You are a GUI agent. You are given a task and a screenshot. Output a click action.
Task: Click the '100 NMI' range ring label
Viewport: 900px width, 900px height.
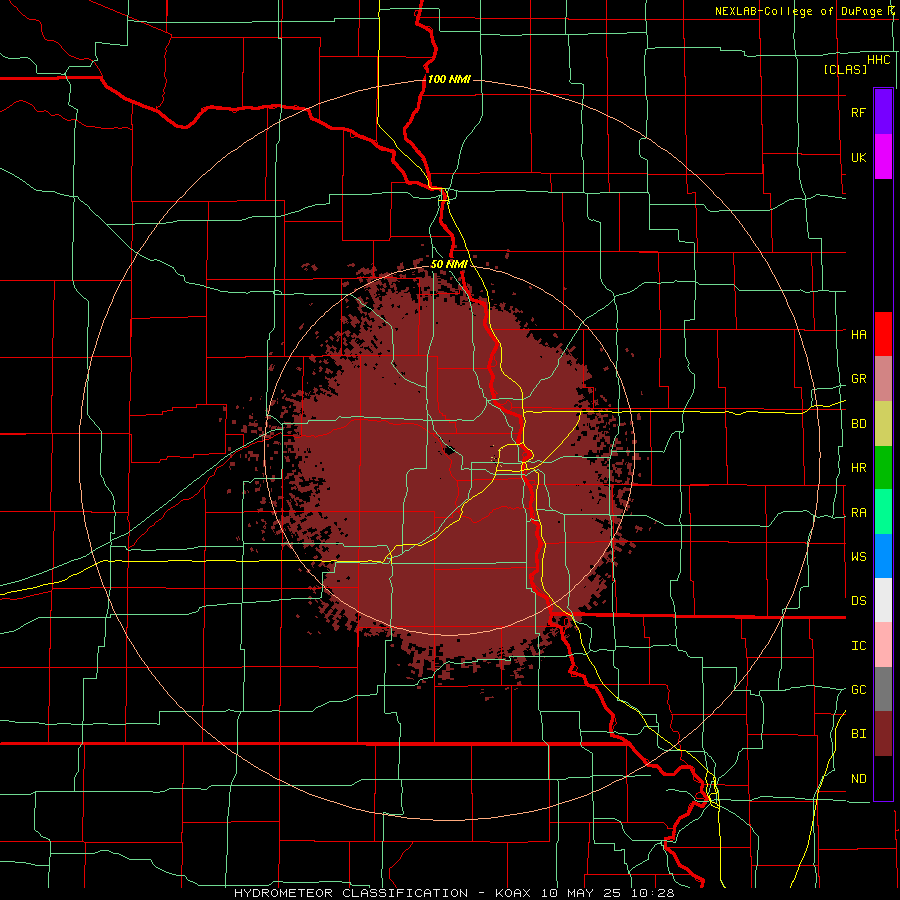click(449, 79)
